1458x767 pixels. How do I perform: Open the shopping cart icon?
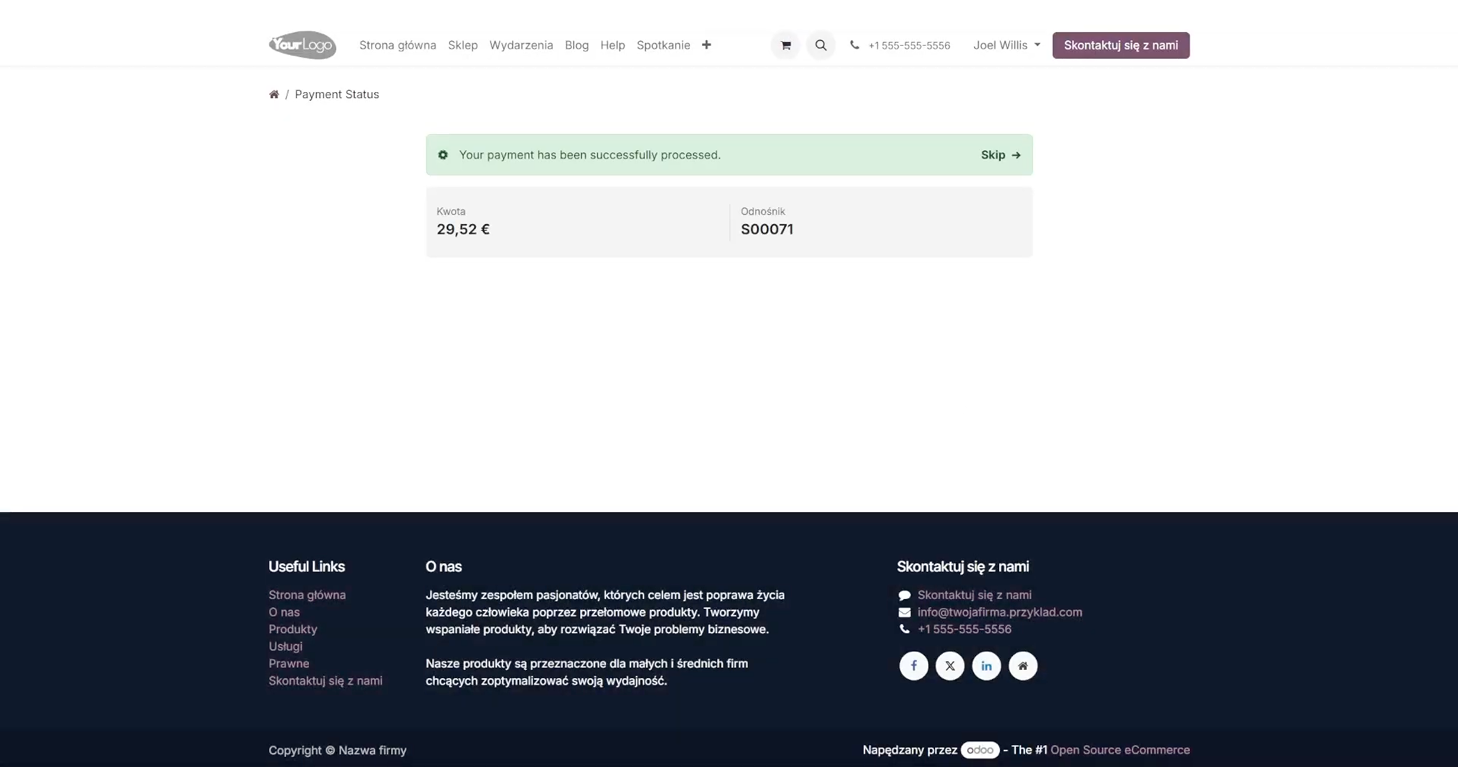click(786, 45)
